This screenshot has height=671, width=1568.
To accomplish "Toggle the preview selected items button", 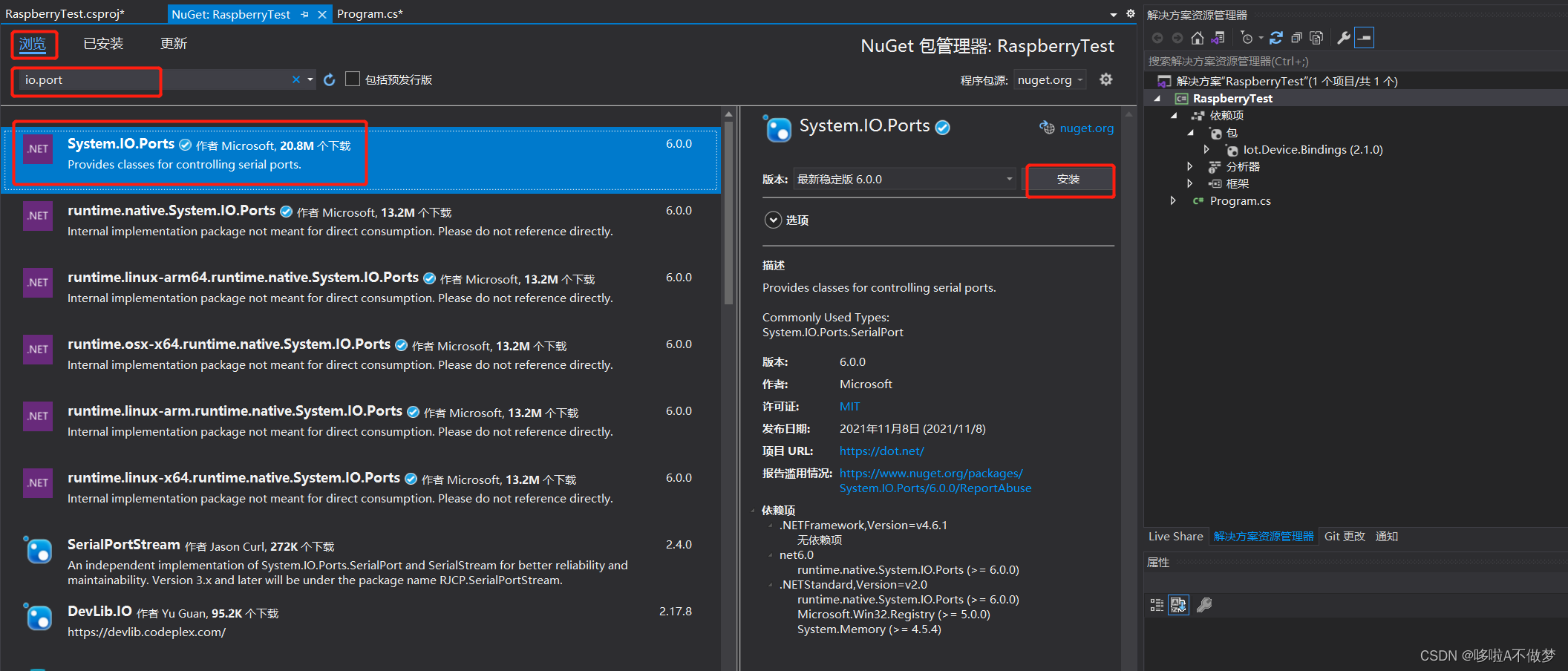I will [x=1365, y=38].
